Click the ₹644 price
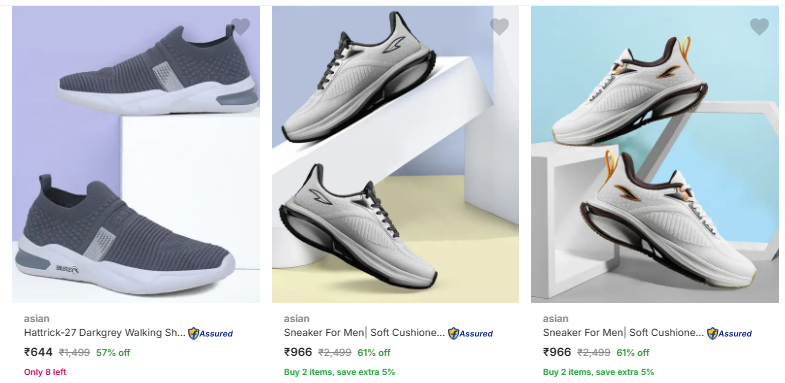This screenshot has height=383, width=785. [38, 352]
